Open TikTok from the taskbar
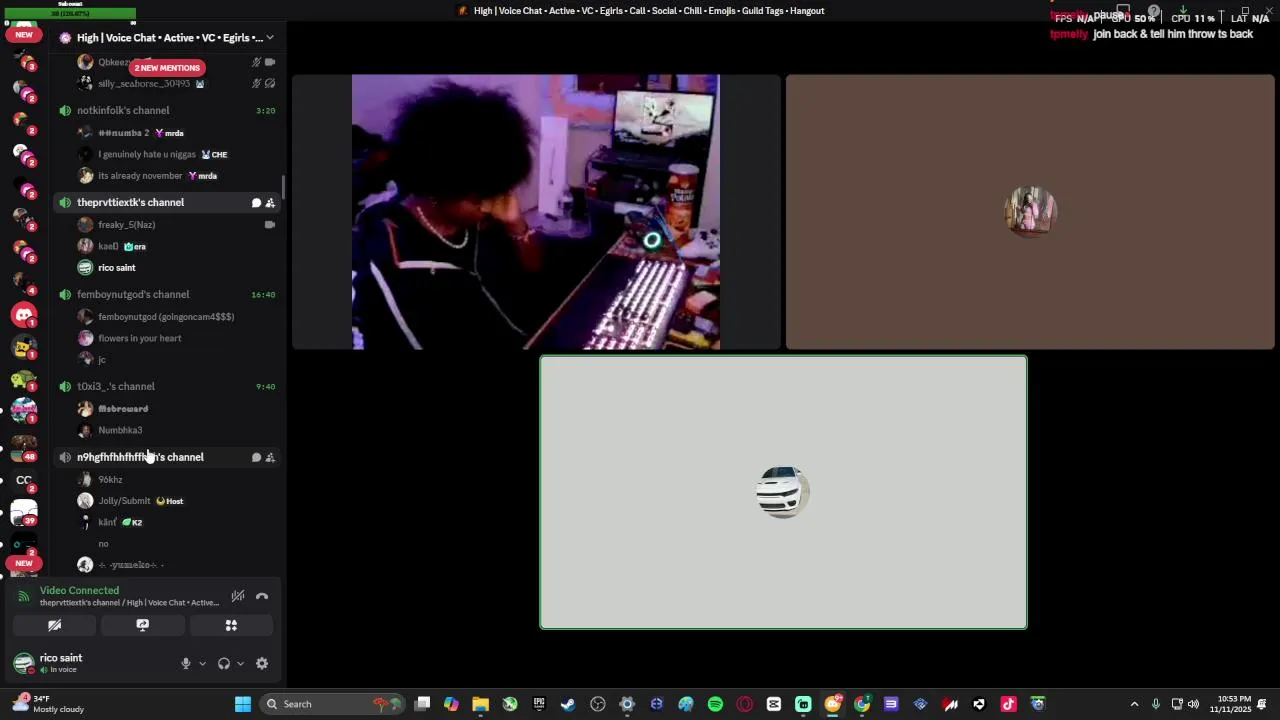1280x720 pixels. tap(1008, 704)
